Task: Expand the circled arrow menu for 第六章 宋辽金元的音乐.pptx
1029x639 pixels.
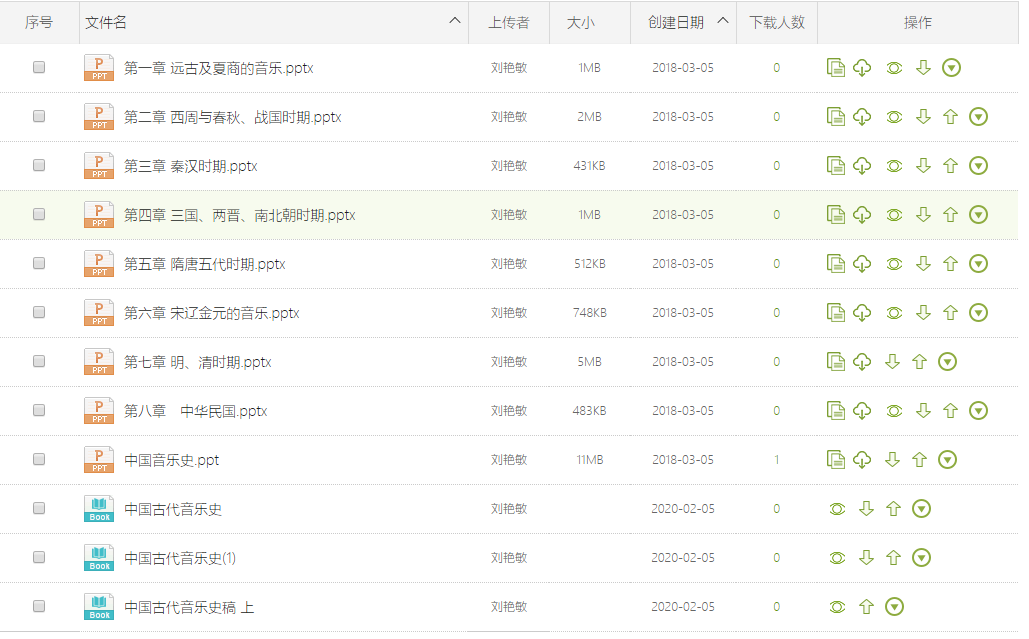Action: pos(979,313)
